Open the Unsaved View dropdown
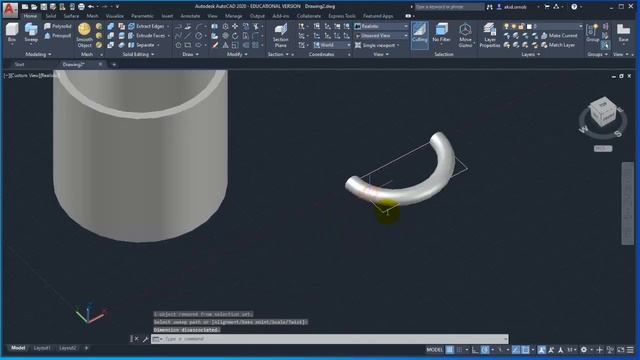The height and width of the screenshot is (360, 640). tap(381, 36)
